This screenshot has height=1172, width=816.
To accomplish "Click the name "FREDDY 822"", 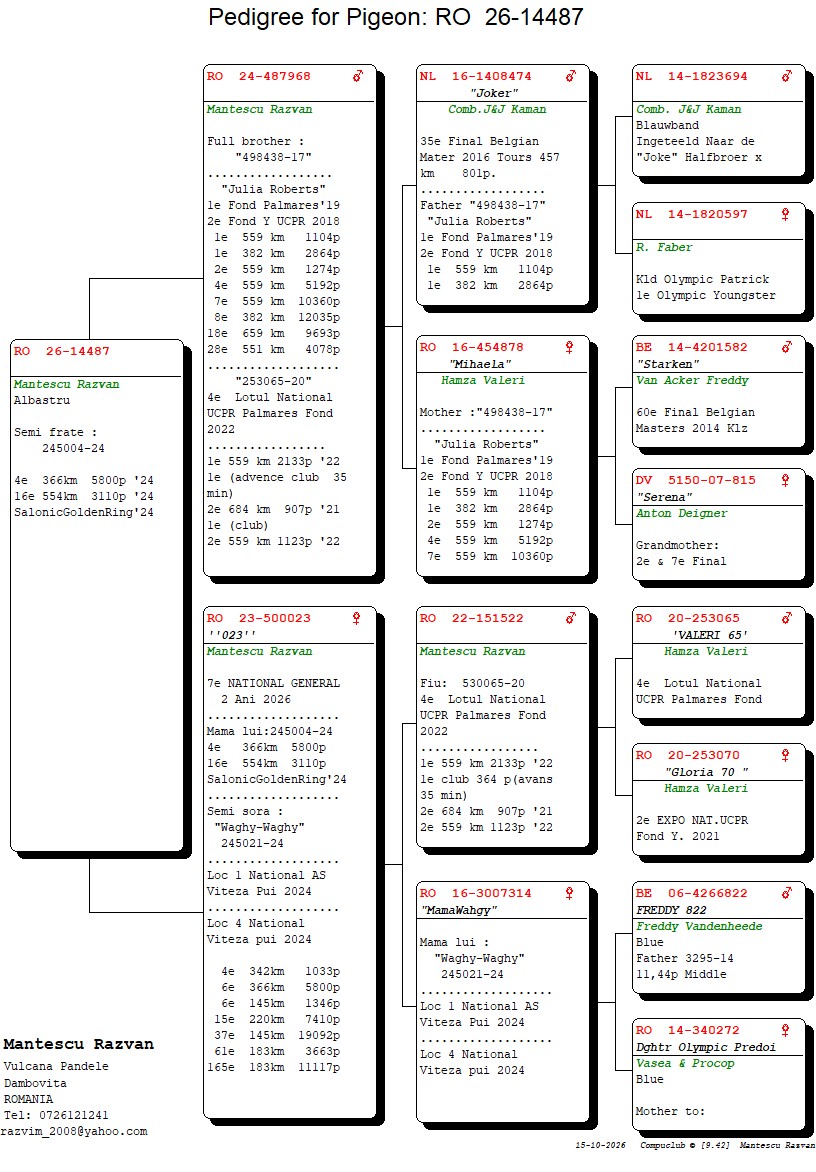I will point(671,910).
